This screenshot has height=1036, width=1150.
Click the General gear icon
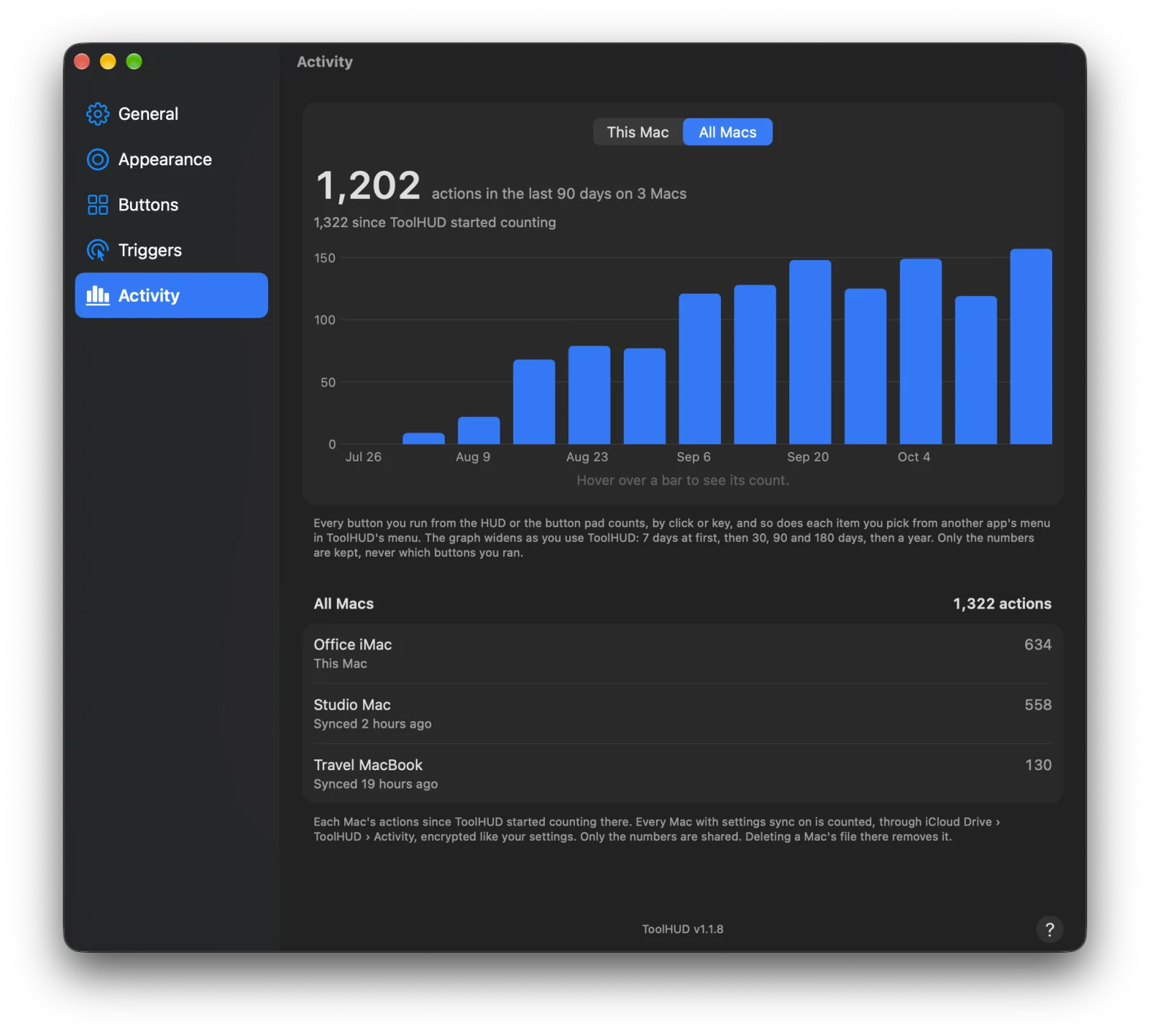tap(98, 114)
